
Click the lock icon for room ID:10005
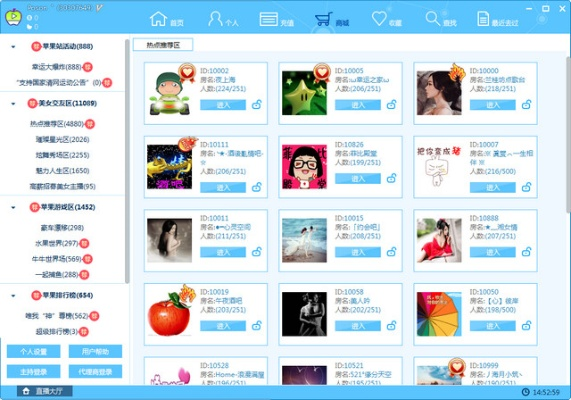click(391, 105)
